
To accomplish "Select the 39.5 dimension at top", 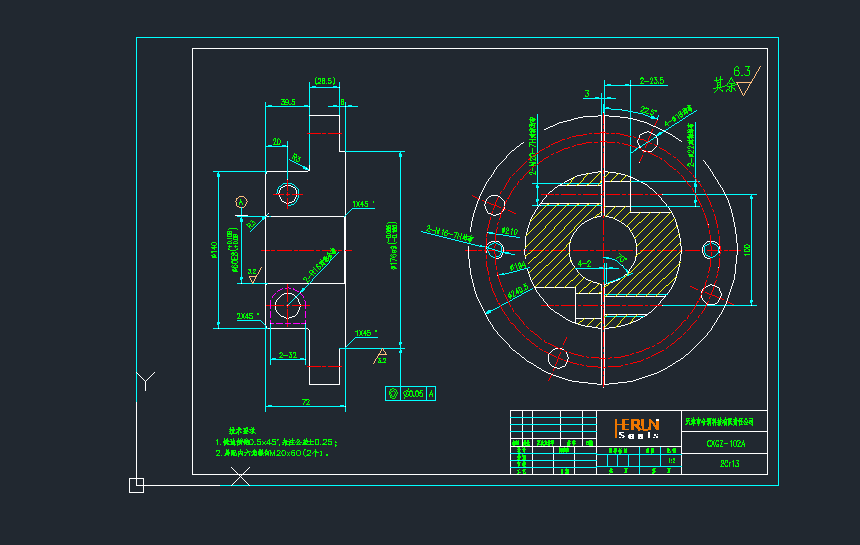I will click(287, 102).
